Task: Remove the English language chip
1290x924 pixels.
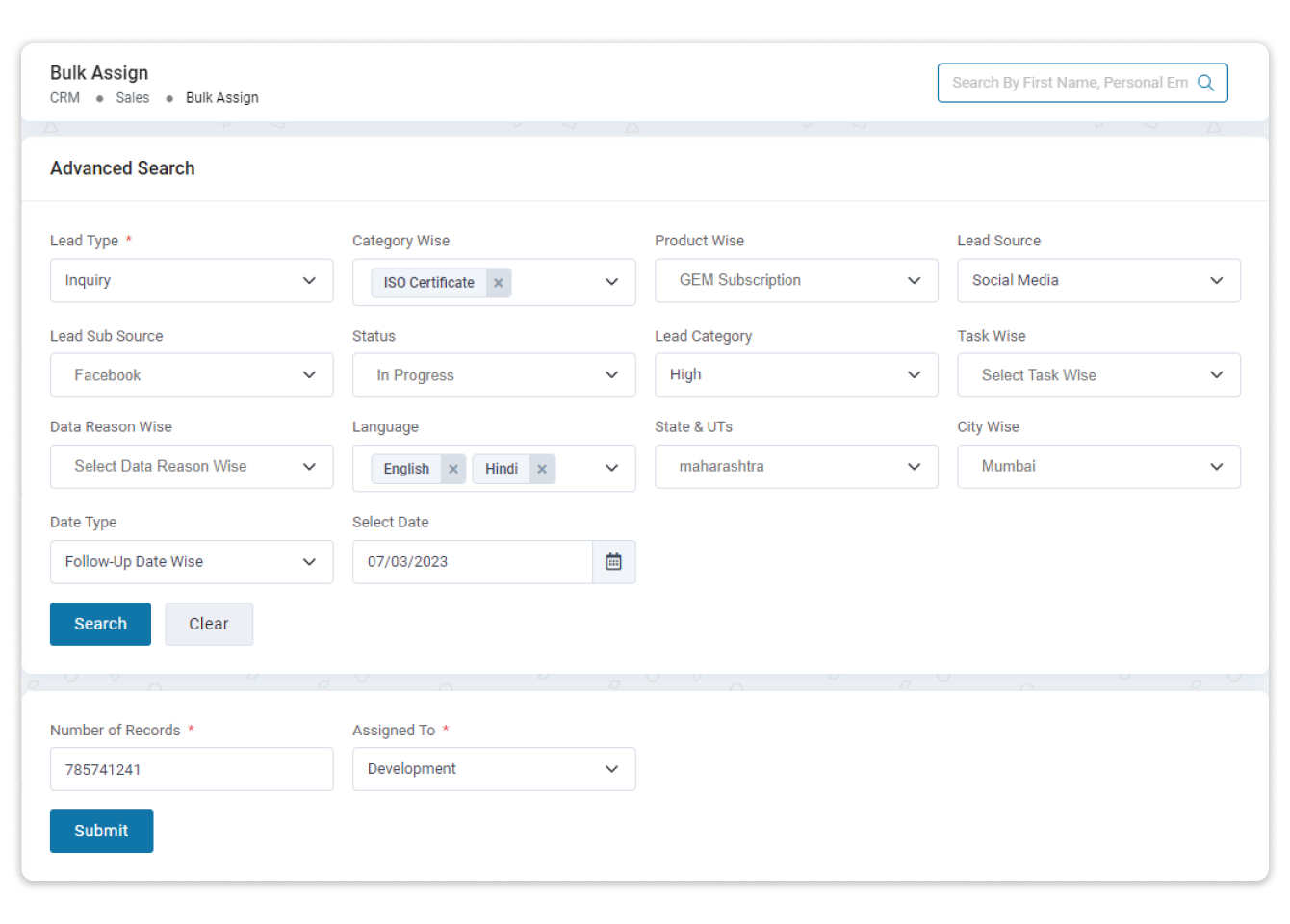Action: (x=453, y=469)
